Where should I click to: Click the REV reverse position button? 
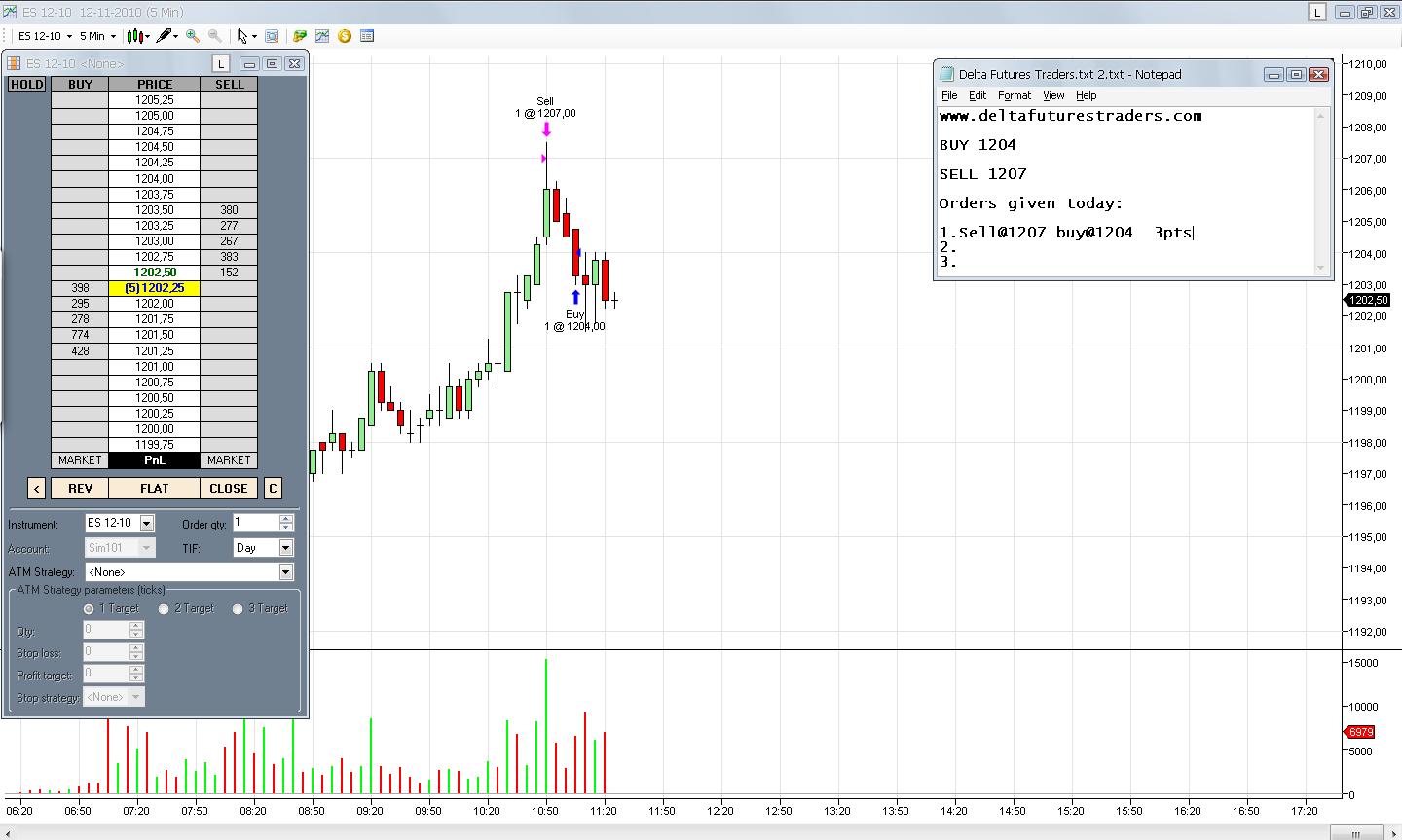(x=78, y=488)
